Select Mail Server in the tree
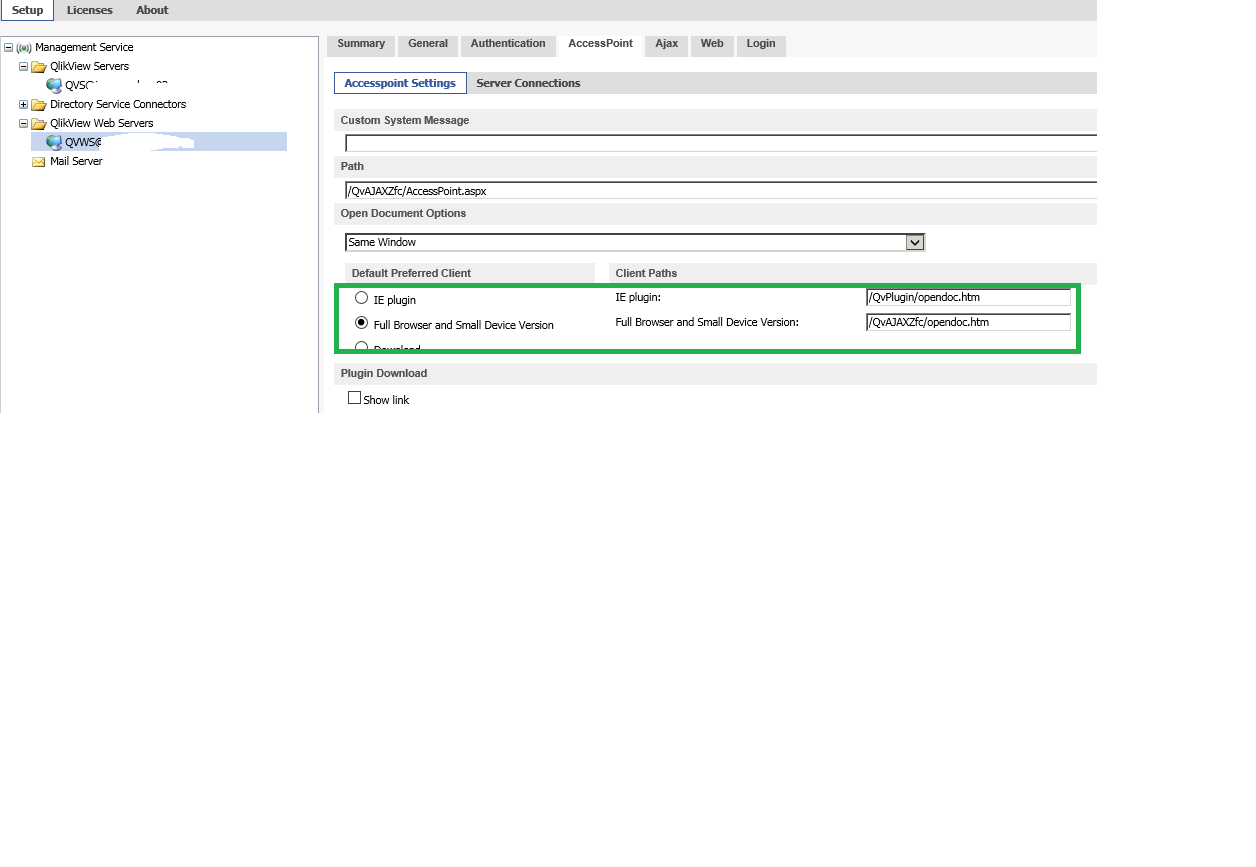The width and height of the screenshot is (1256, 867). click(76, 161)
